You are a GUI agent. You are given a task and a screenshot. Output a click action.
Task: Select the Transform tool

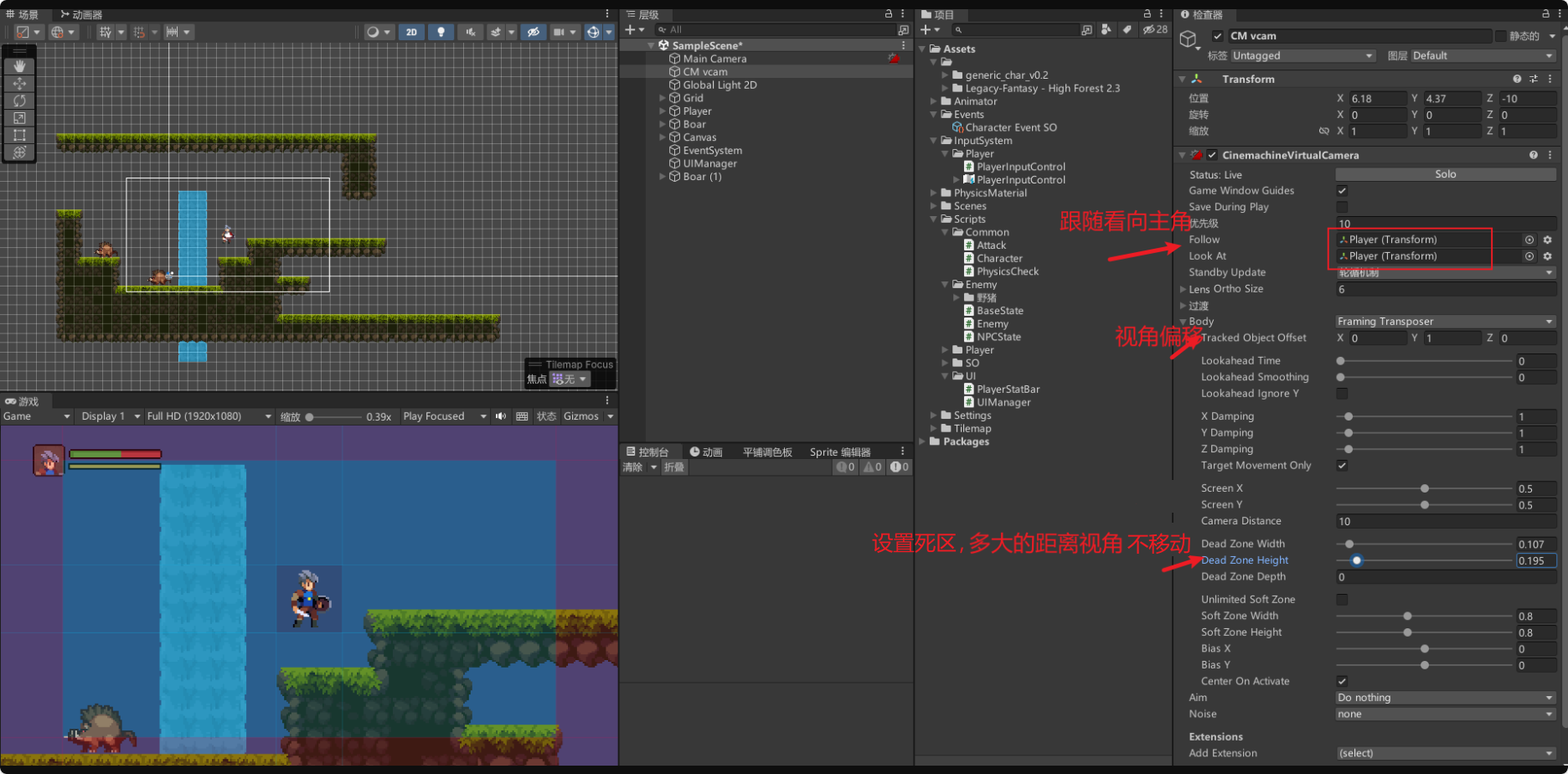tap(19, 152)
